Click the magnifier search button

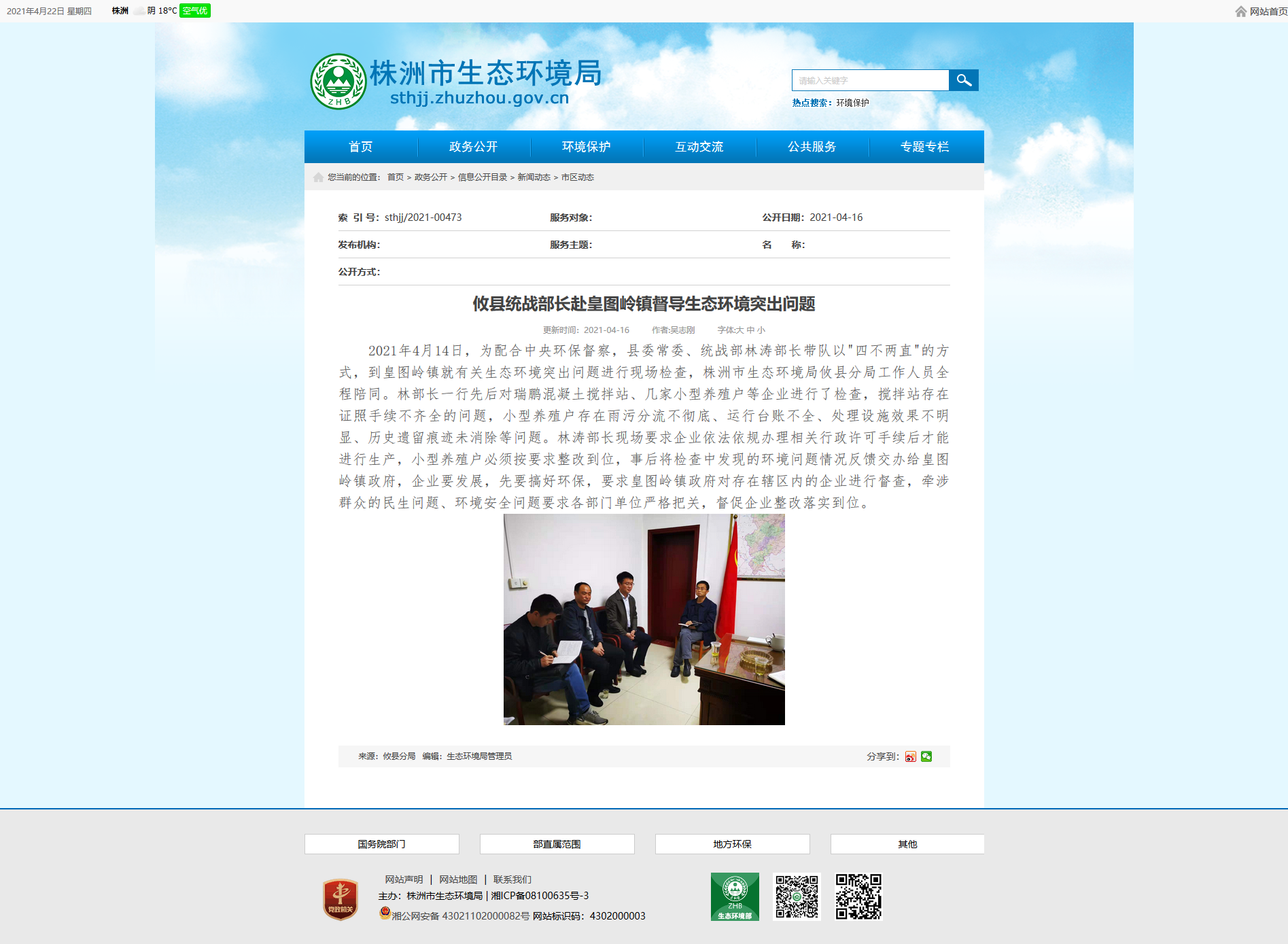coord(963,80)
